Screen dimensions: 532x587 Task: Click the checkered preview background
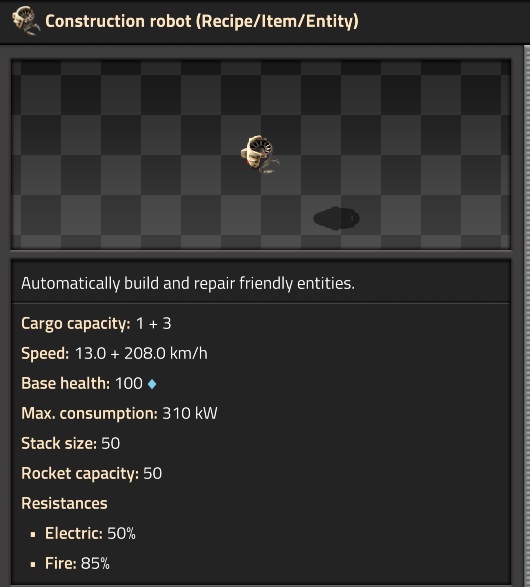(261, 154)
